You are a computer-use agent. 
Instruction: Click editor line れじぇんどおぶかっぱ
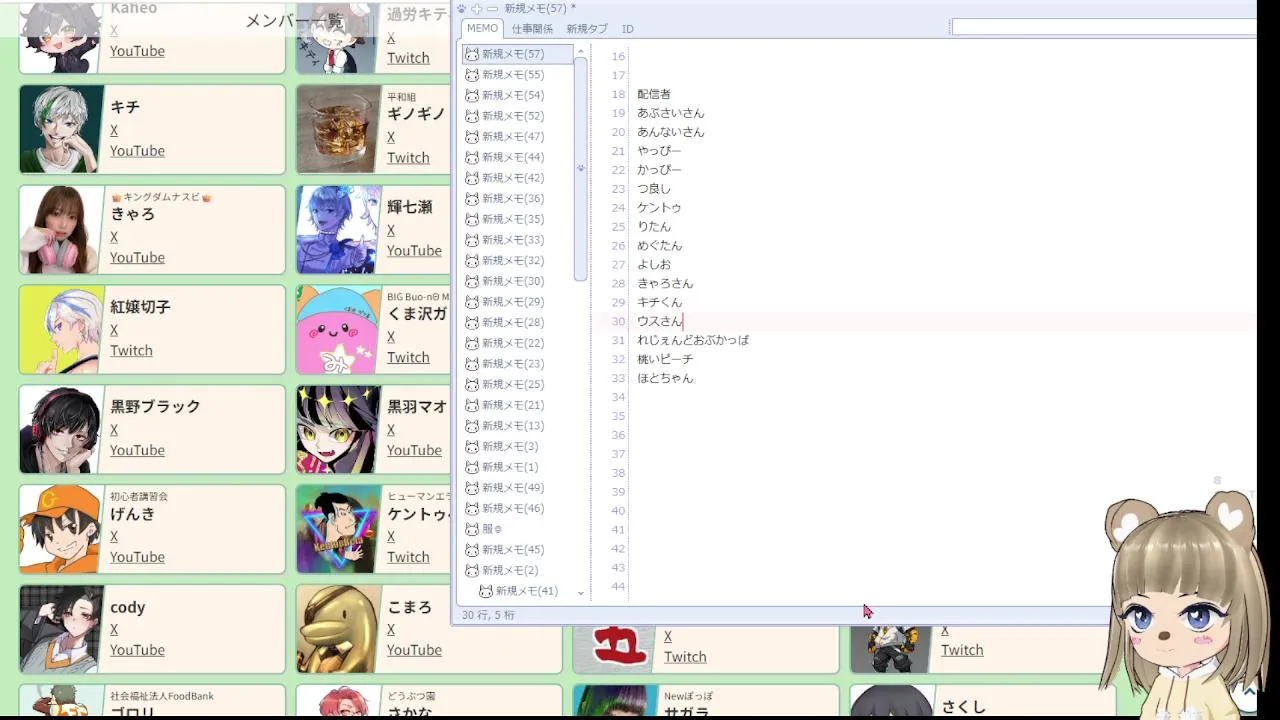693,340
